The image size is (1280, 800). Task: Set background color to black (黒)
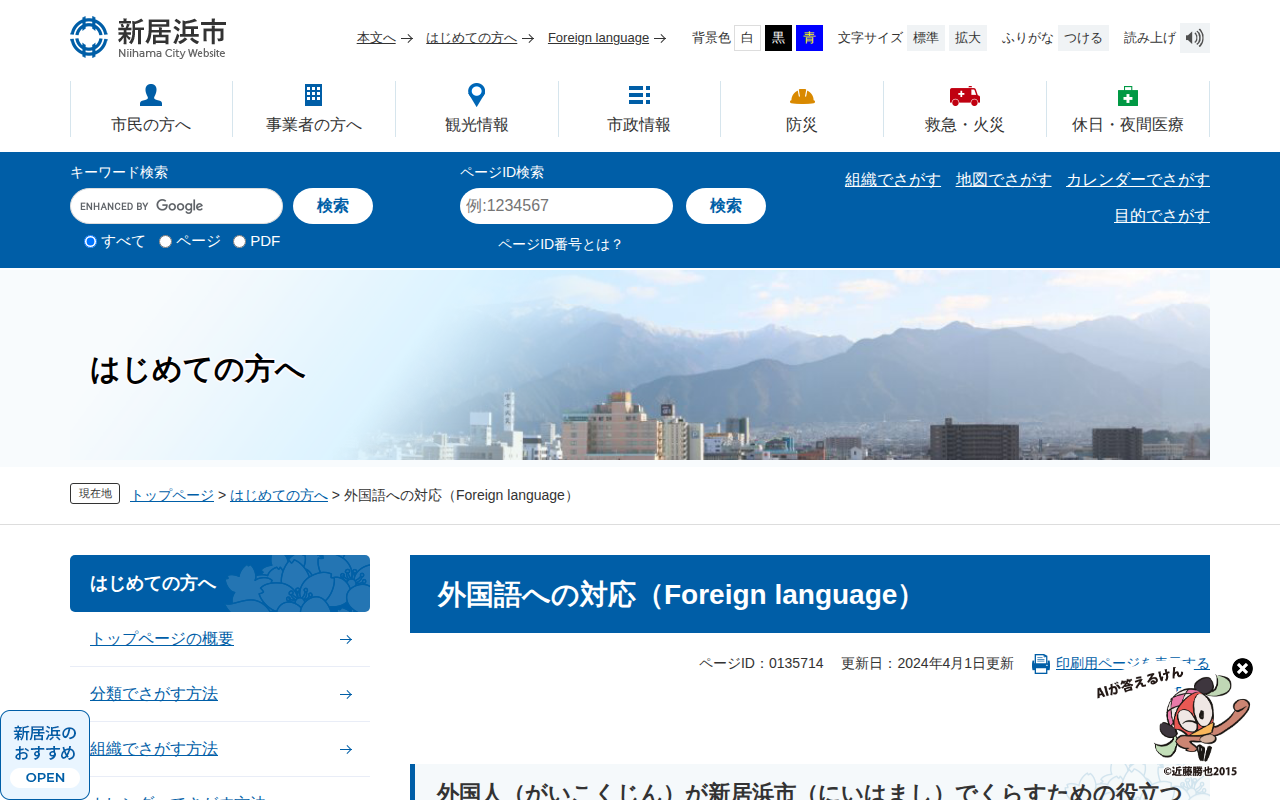click(x=778, y=38)
